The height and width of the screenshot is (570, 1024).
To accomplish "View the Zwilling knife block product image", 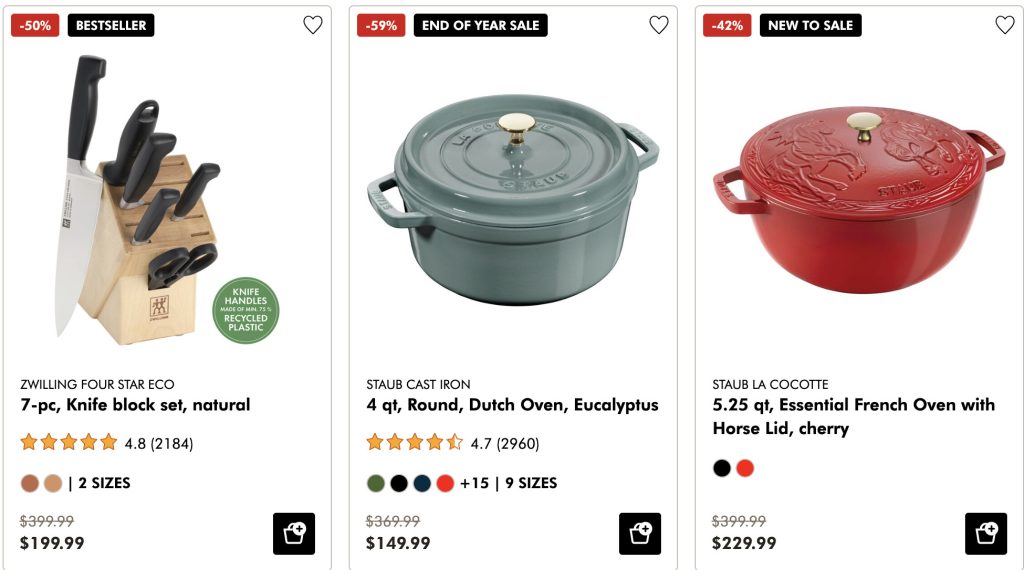I will tap(150, 200).
